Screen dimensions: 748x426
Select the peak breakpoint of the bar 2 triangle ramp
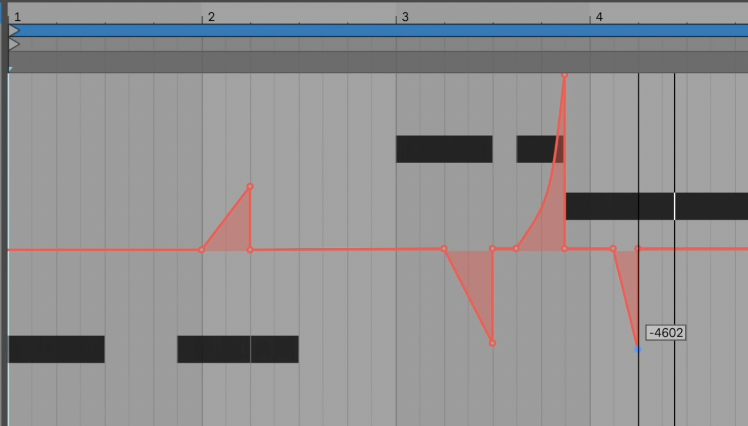pyautogui.click(x=250, y=187)
